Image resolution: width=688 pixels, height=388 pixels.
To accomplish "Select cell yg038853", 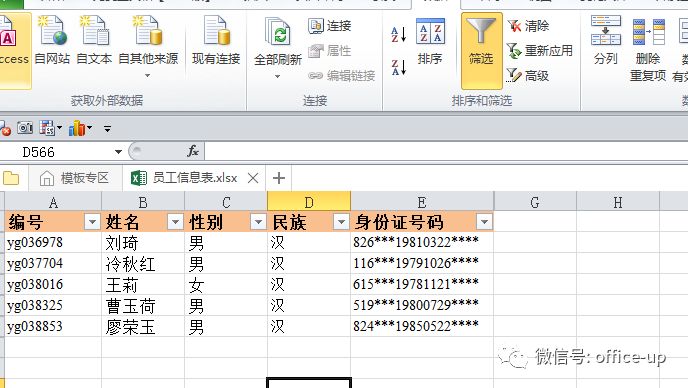I will point(53,327).
